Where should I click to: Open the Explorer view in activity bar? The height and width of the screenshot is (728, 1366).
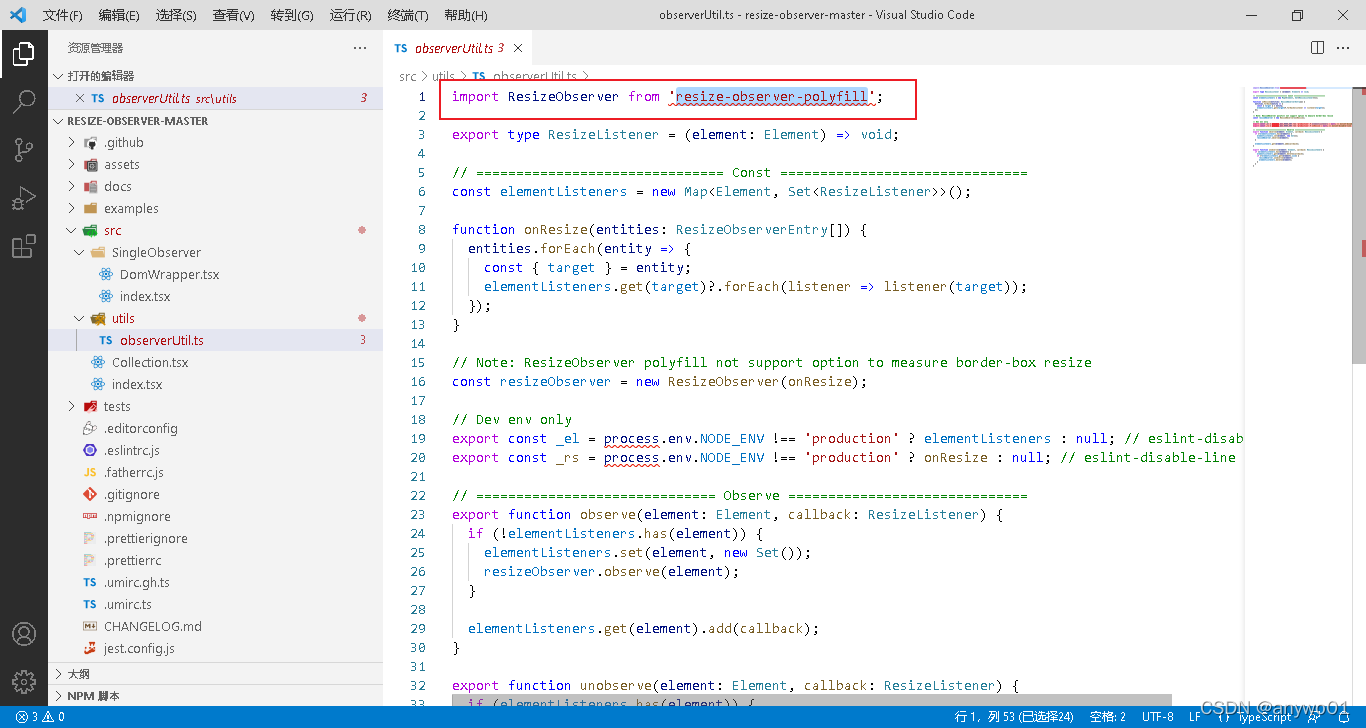[x=24, y=54]
